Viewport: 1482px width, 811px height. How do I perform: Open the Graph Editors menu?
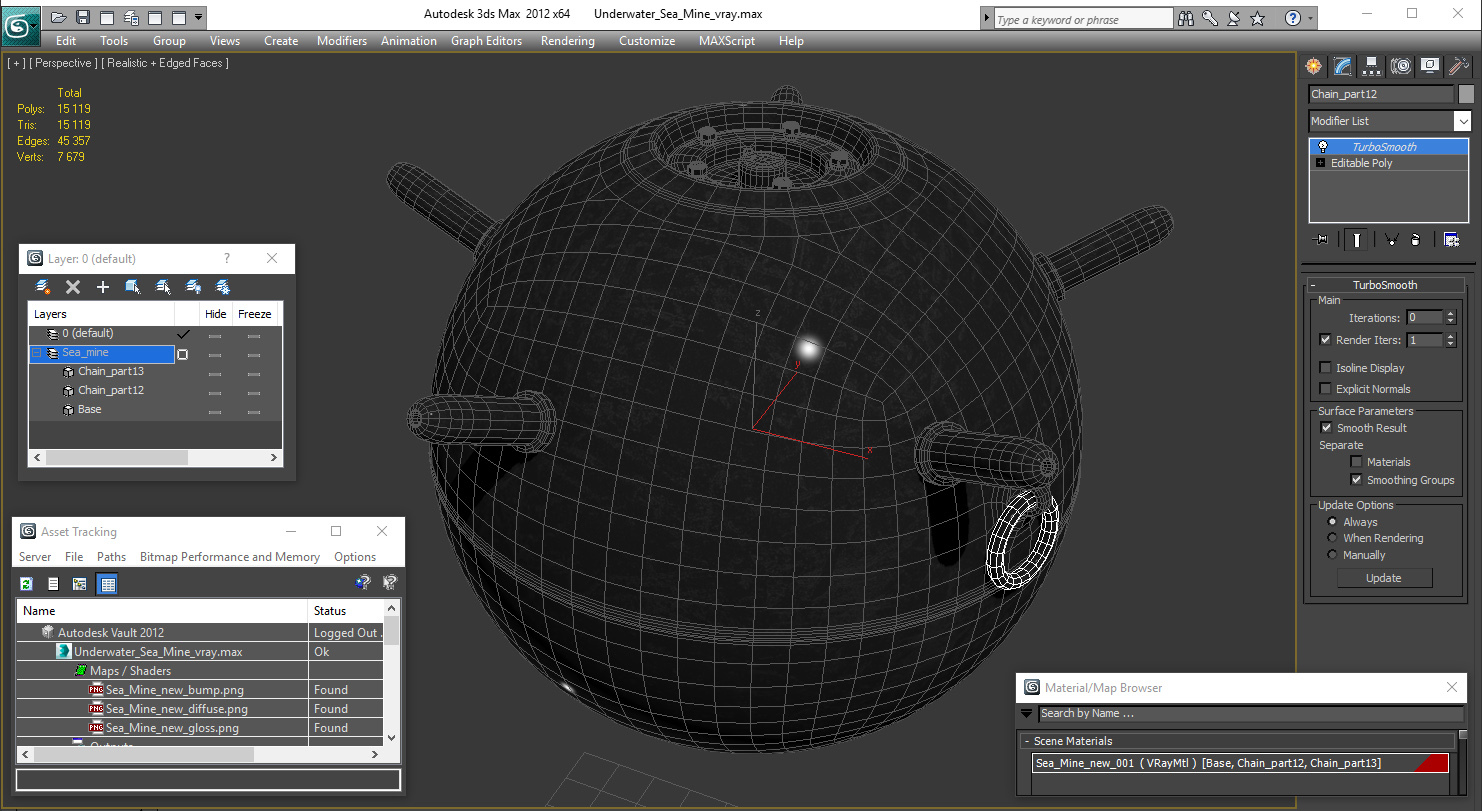click(487, 41)
